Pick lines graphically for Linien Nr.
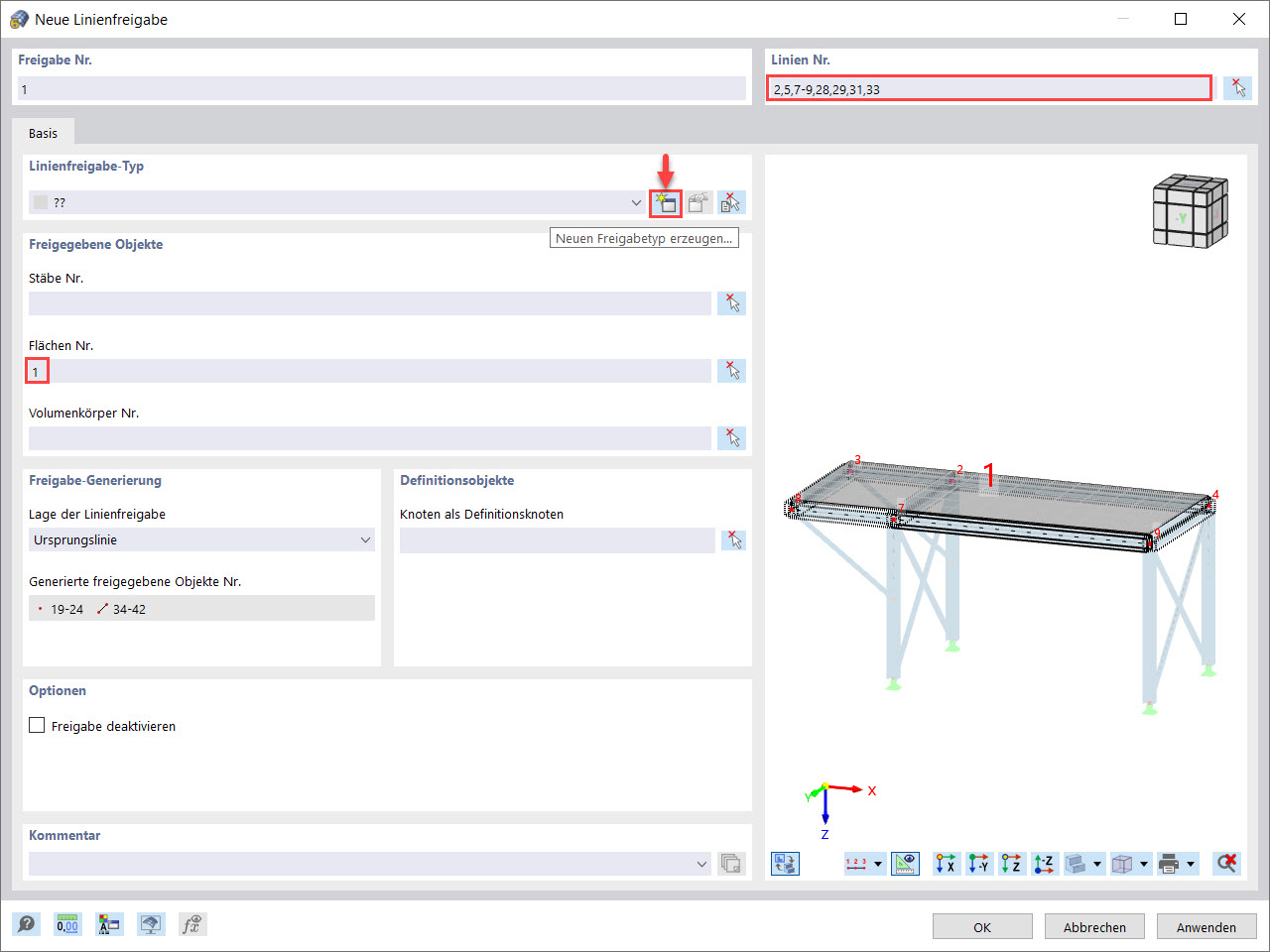1270x952 pixels. [1237, 88]
